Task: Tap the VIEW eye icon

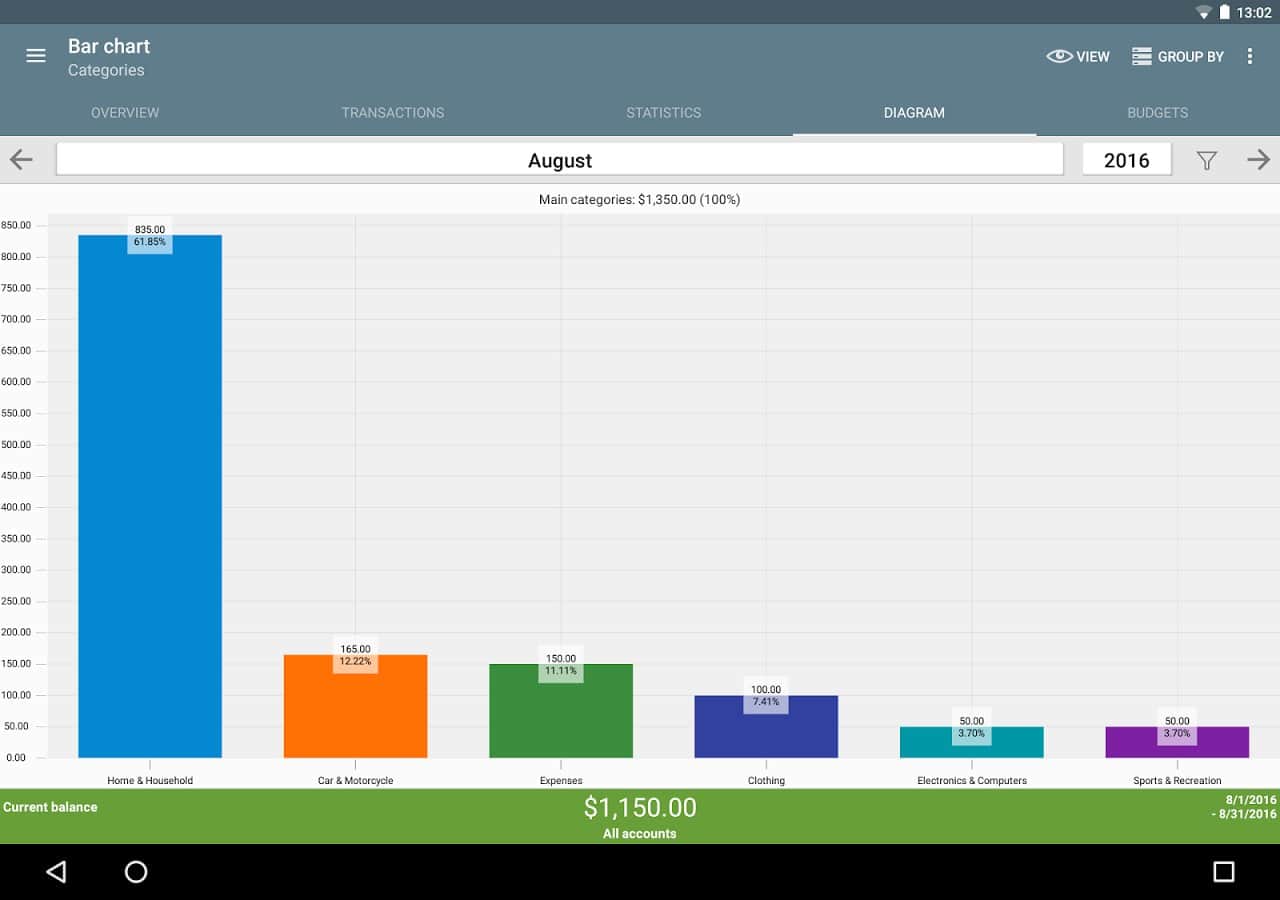Action: (1060, 56)
